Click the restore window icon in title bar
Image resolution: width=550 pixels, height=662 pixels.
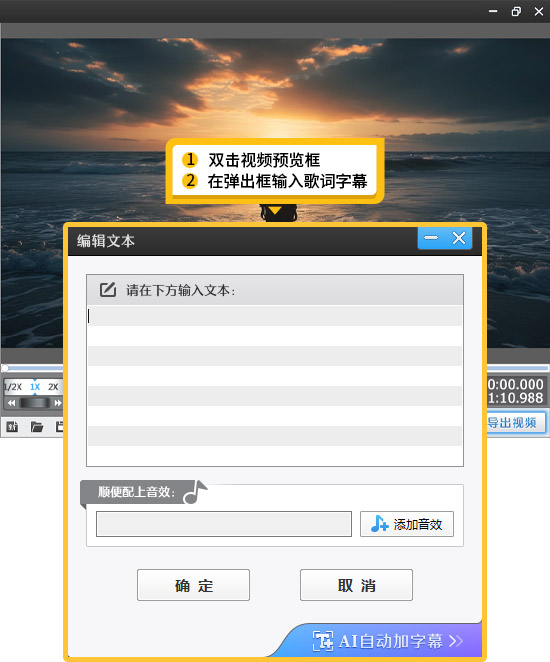coord(516,11)
